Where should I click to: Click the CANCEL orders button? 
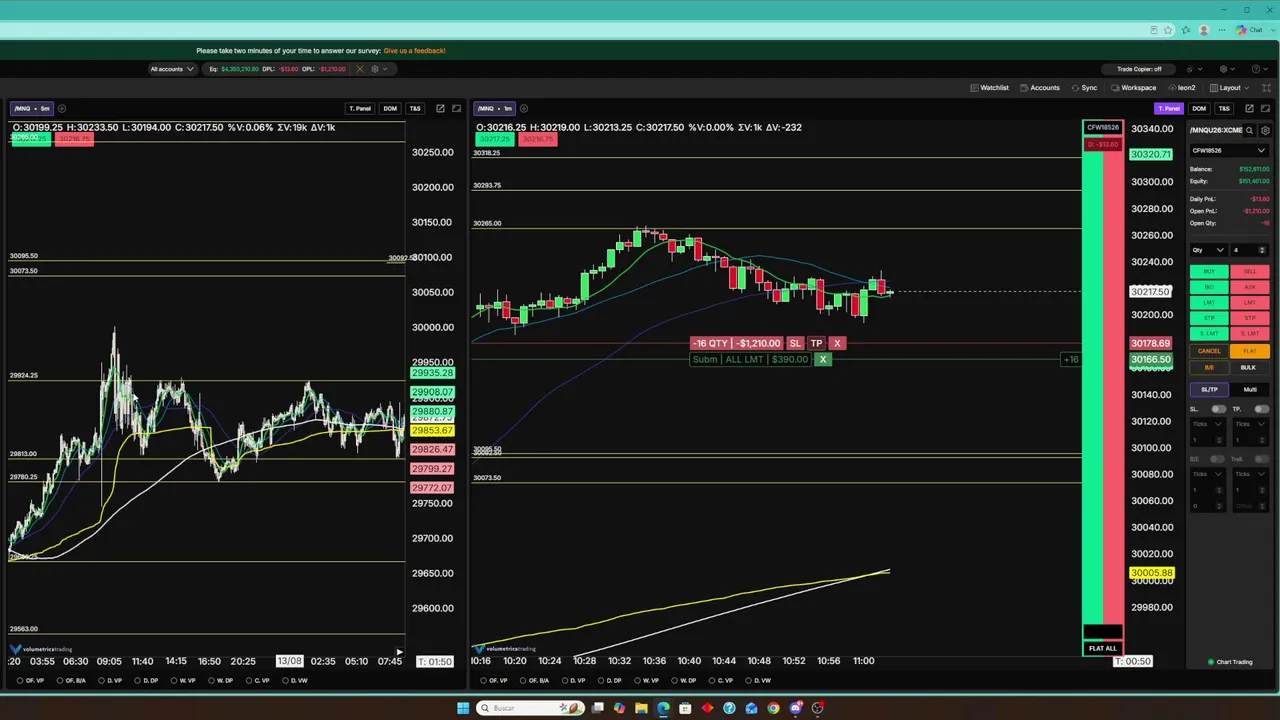[x=1209, y=351]
